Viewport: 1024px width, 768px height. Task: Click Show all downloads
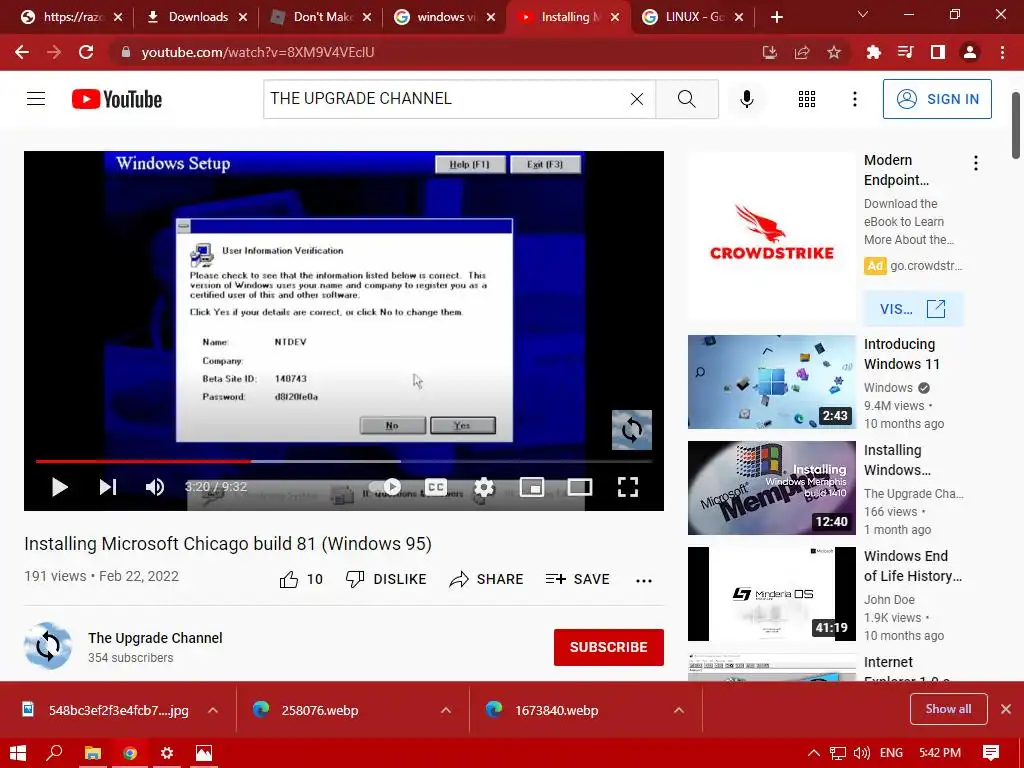pyautogui.click(x=948, y=709)
